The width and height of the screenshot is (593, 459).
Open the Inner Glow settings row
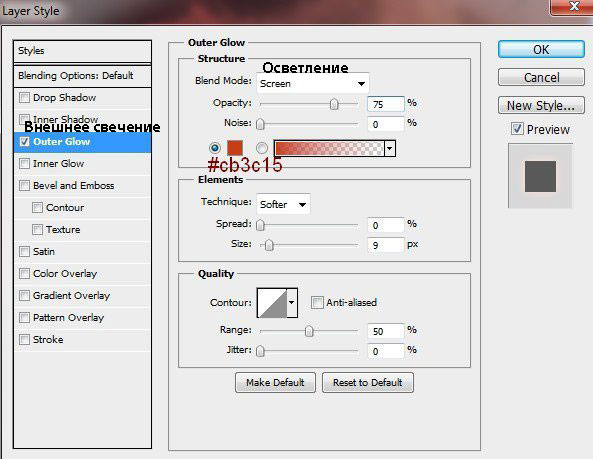(x=82, y=164)
